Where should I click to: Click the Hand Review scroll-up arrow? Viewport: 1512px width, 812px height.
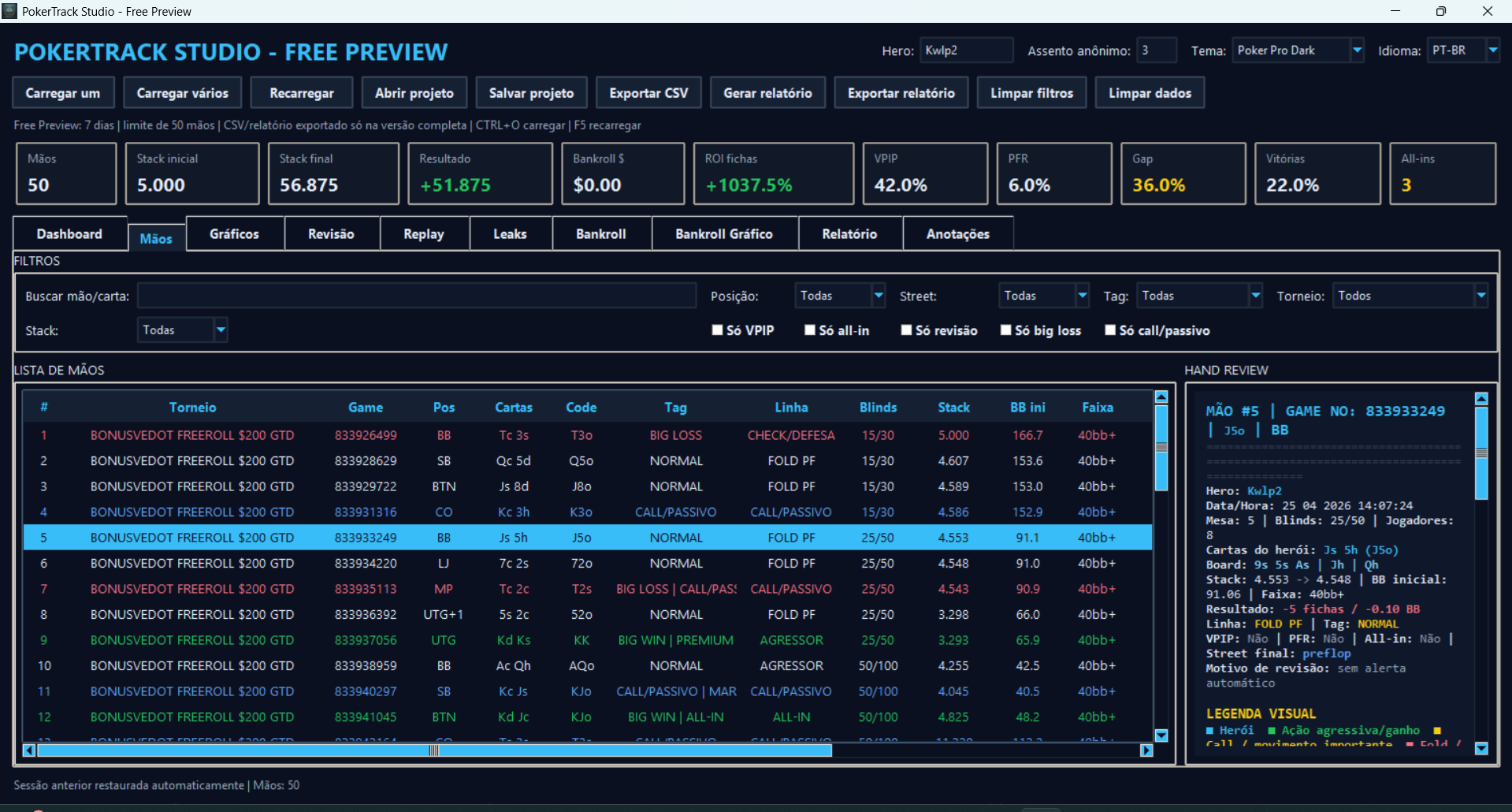pyautogui.click(x=1481, y=399)
